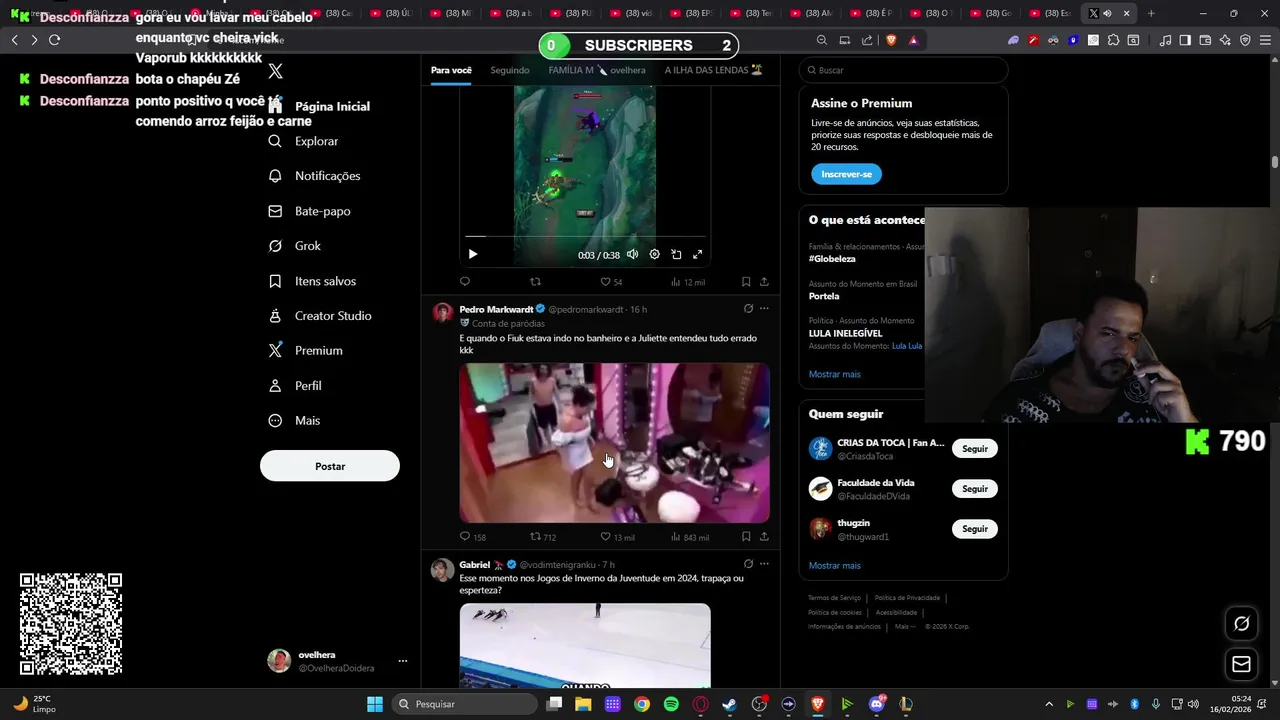
Task: Open the Fiuk and Juliette video thumbnail
Action: pos(614,442)
